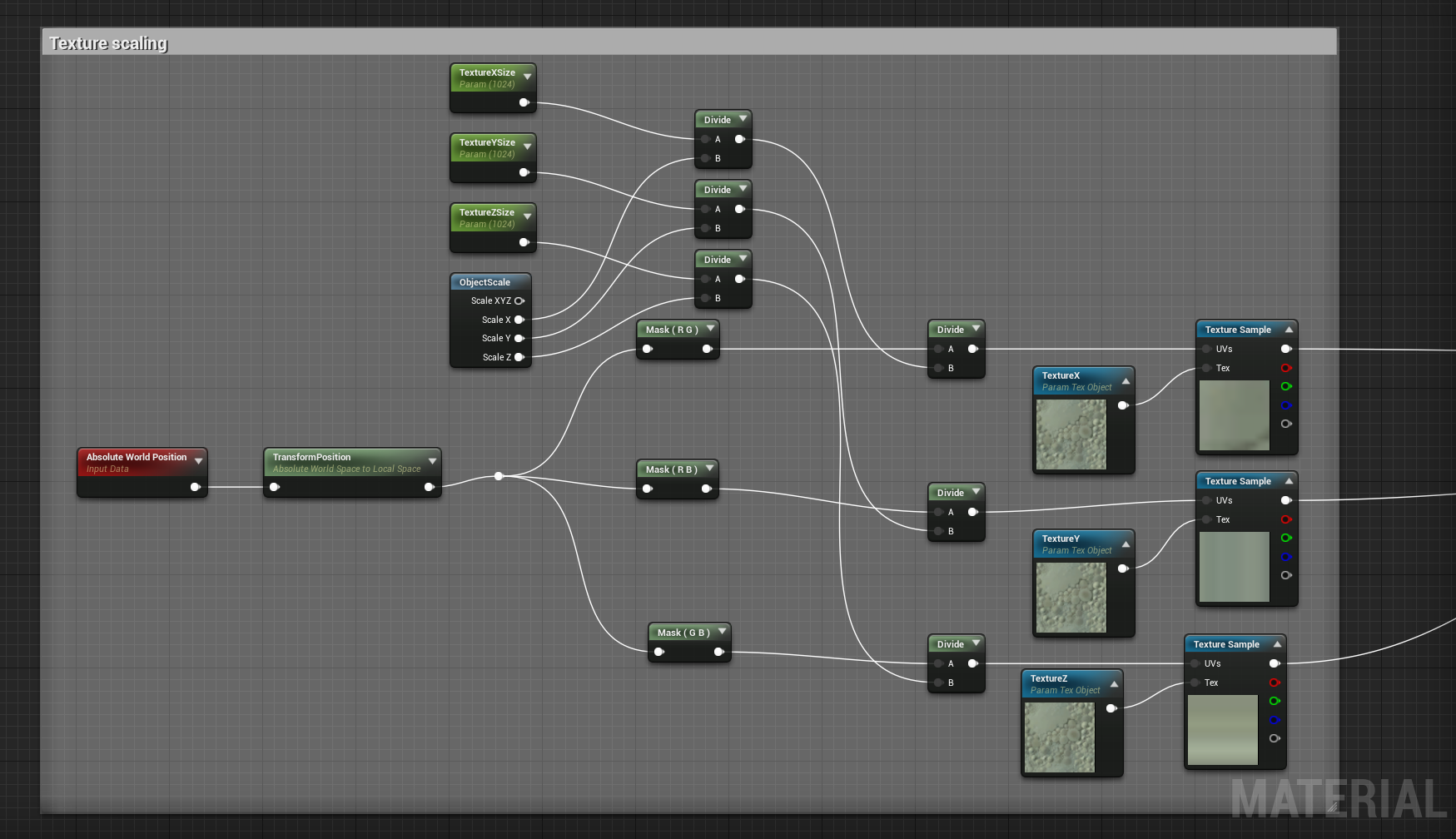Click the green G output pin on middle Texture Sample
The image size is (1456, 839).
[x=1286, y=538]
